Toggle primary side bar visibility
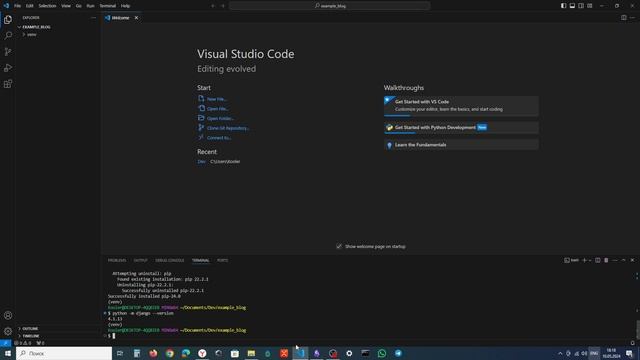 coord(563,6)
